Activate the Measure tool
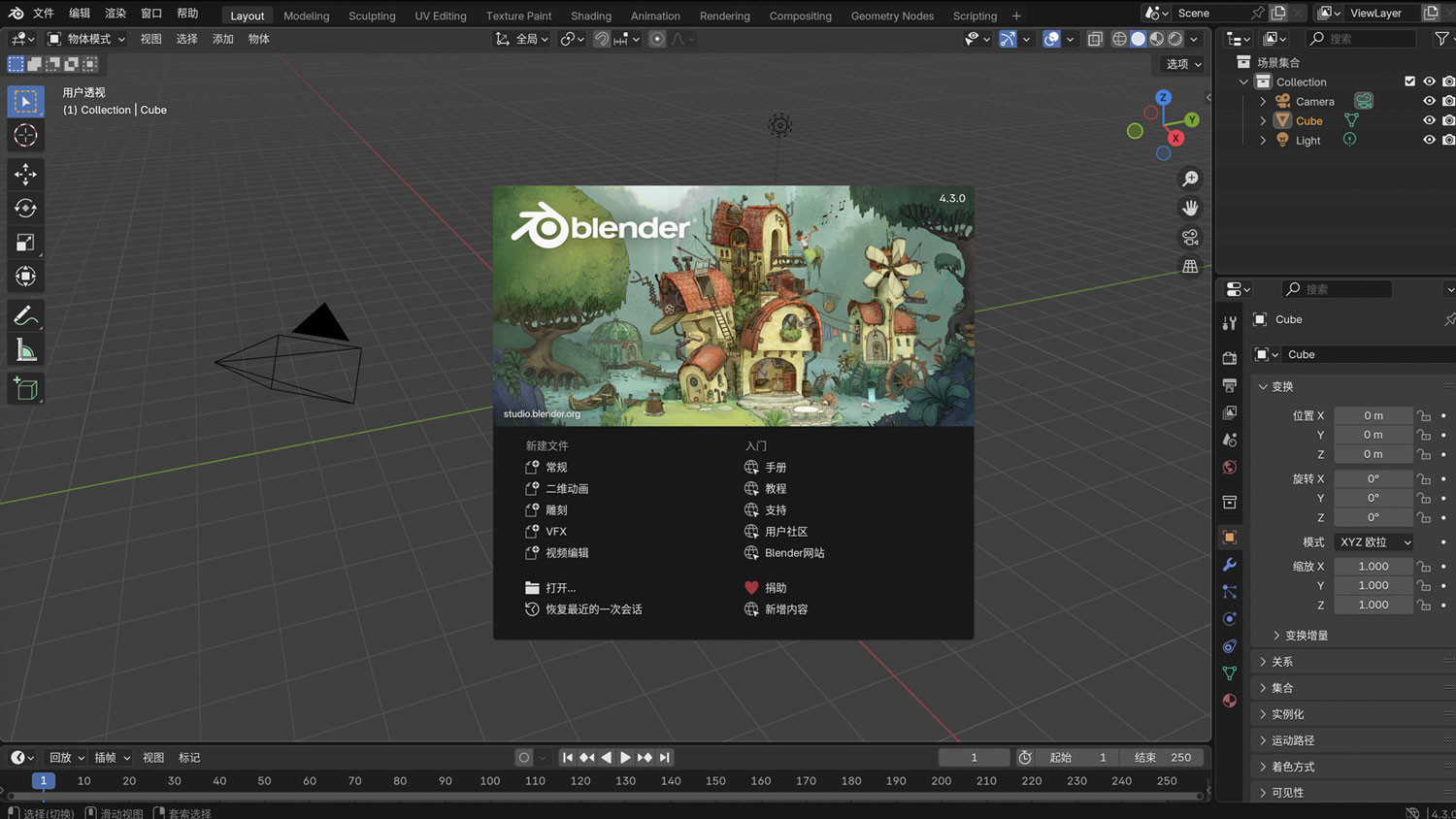Viewport: 1456px width, 819px height. [25, 347]
